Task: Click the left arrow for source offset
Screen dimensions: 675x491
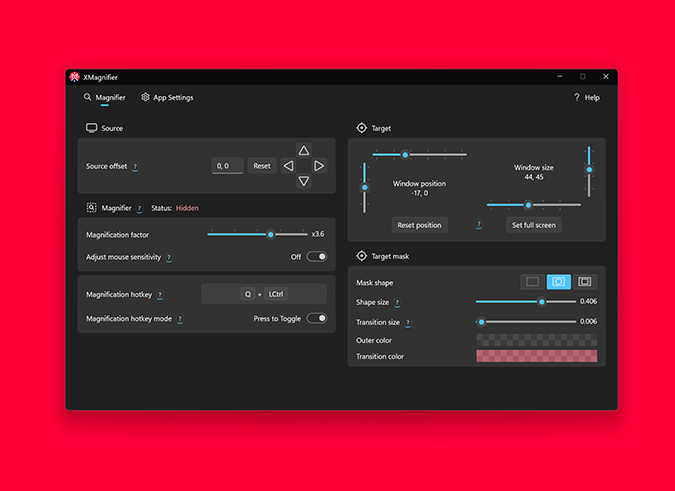Action: (289, 166)
